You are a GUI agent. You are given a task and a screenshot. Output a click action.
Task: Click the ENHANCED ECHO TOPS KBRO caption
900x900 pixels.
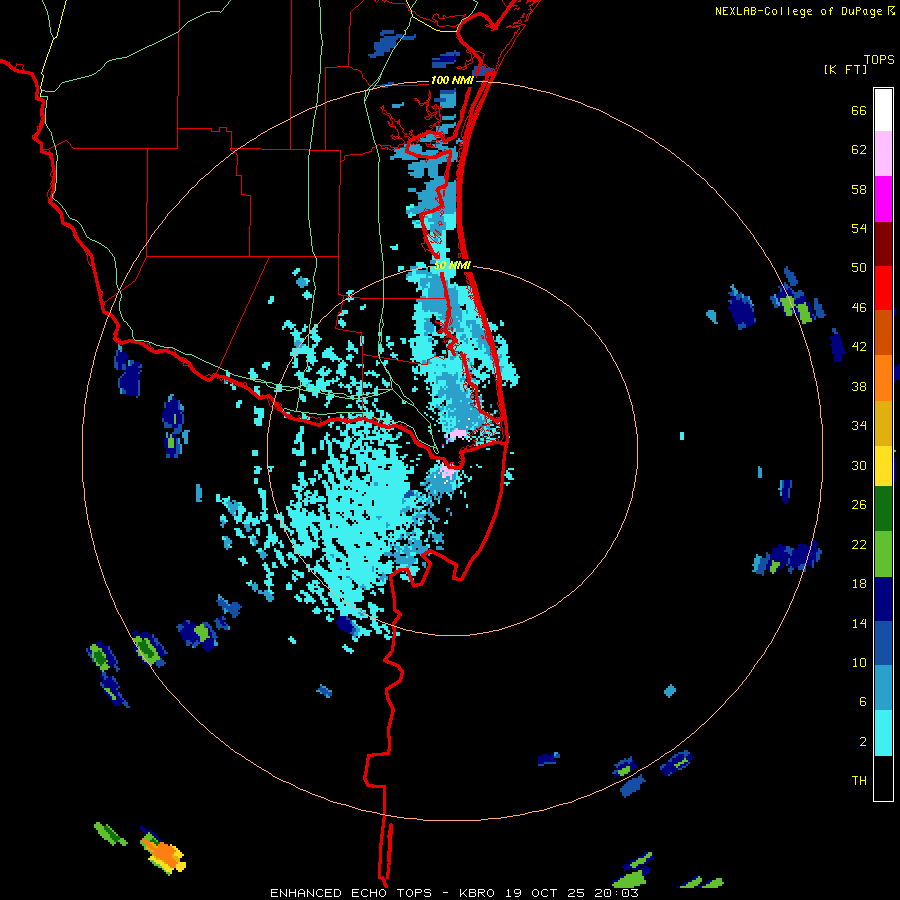454,893
